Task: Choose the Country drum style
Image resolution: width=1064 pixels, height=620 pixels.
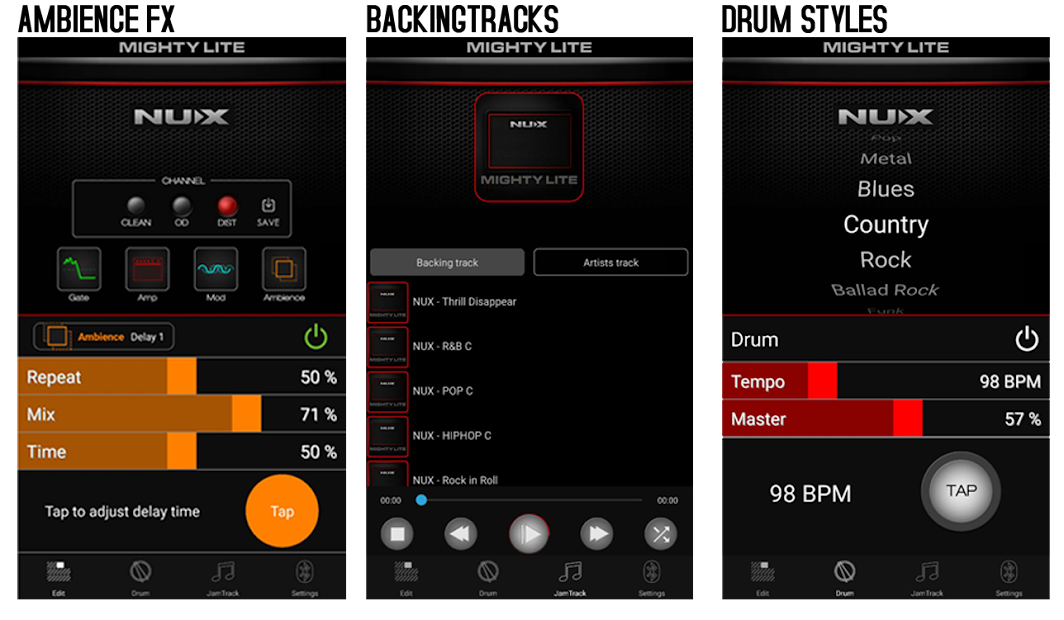Action: (x=886, y=225)
